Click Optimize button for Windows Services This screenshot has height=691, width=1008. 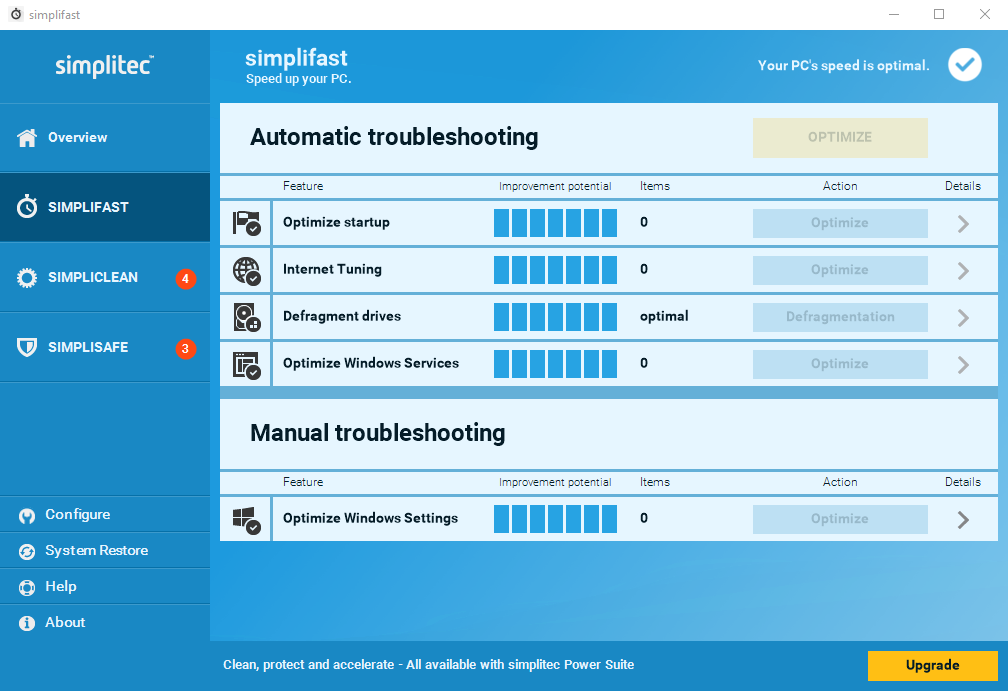tap(840, 364)
